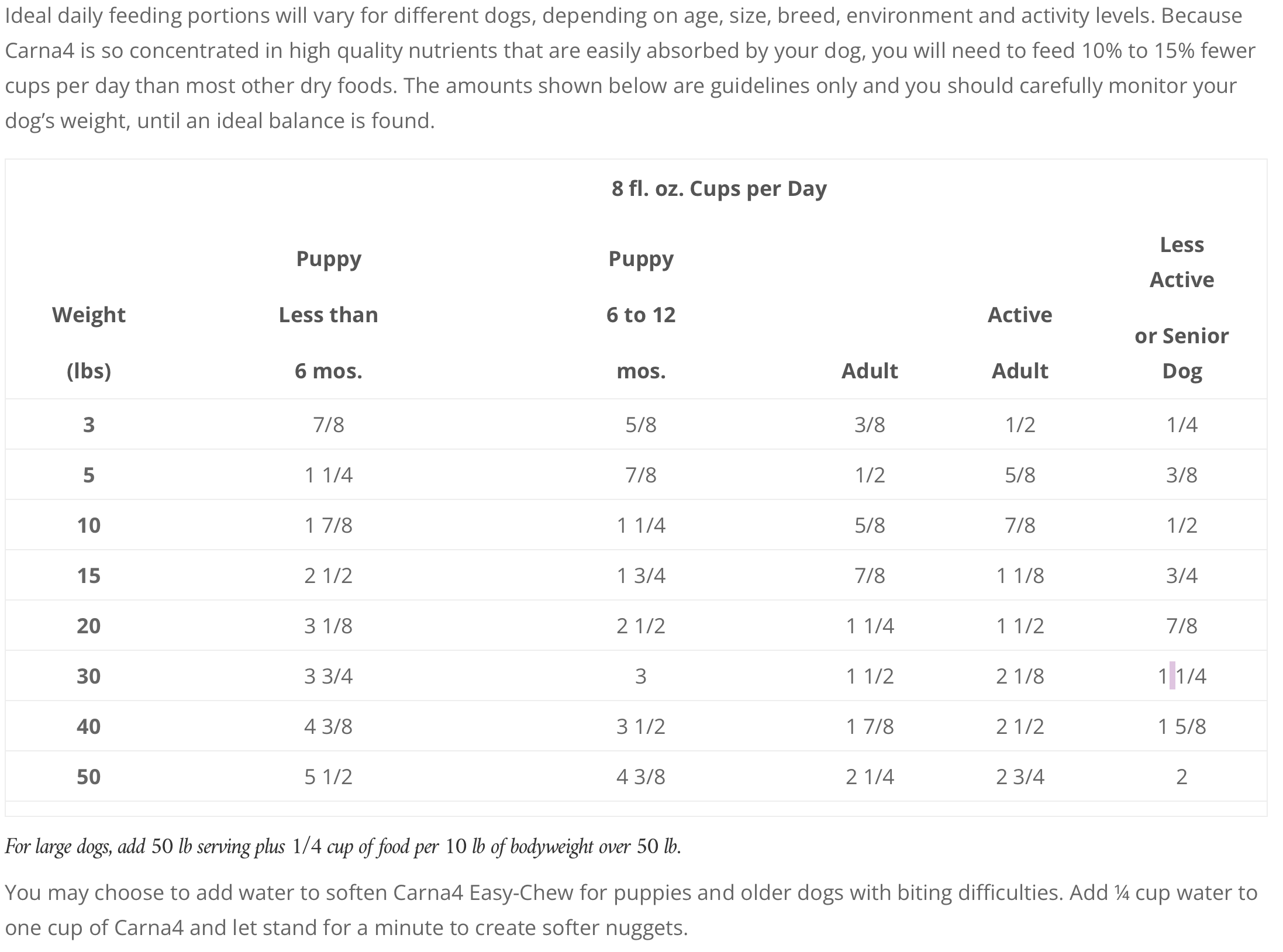This screenshot has width=1283, height=952.
Task: Click the 30 lb weight row label
Action: (x=89, y=676)
